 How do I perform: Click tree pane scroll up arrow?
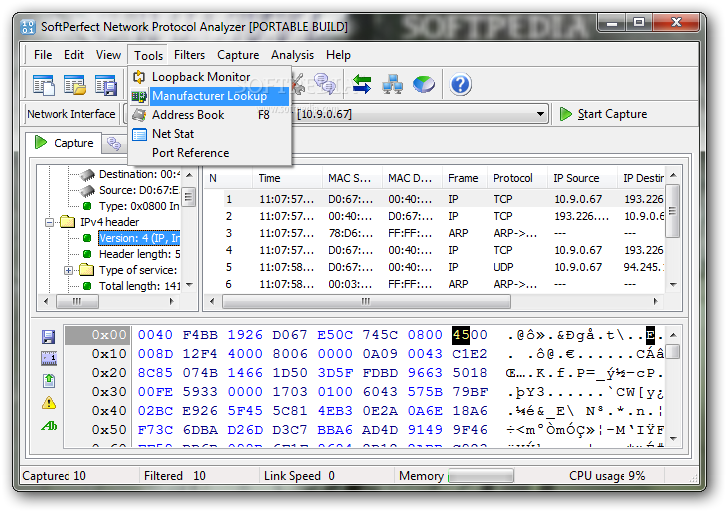189,175
